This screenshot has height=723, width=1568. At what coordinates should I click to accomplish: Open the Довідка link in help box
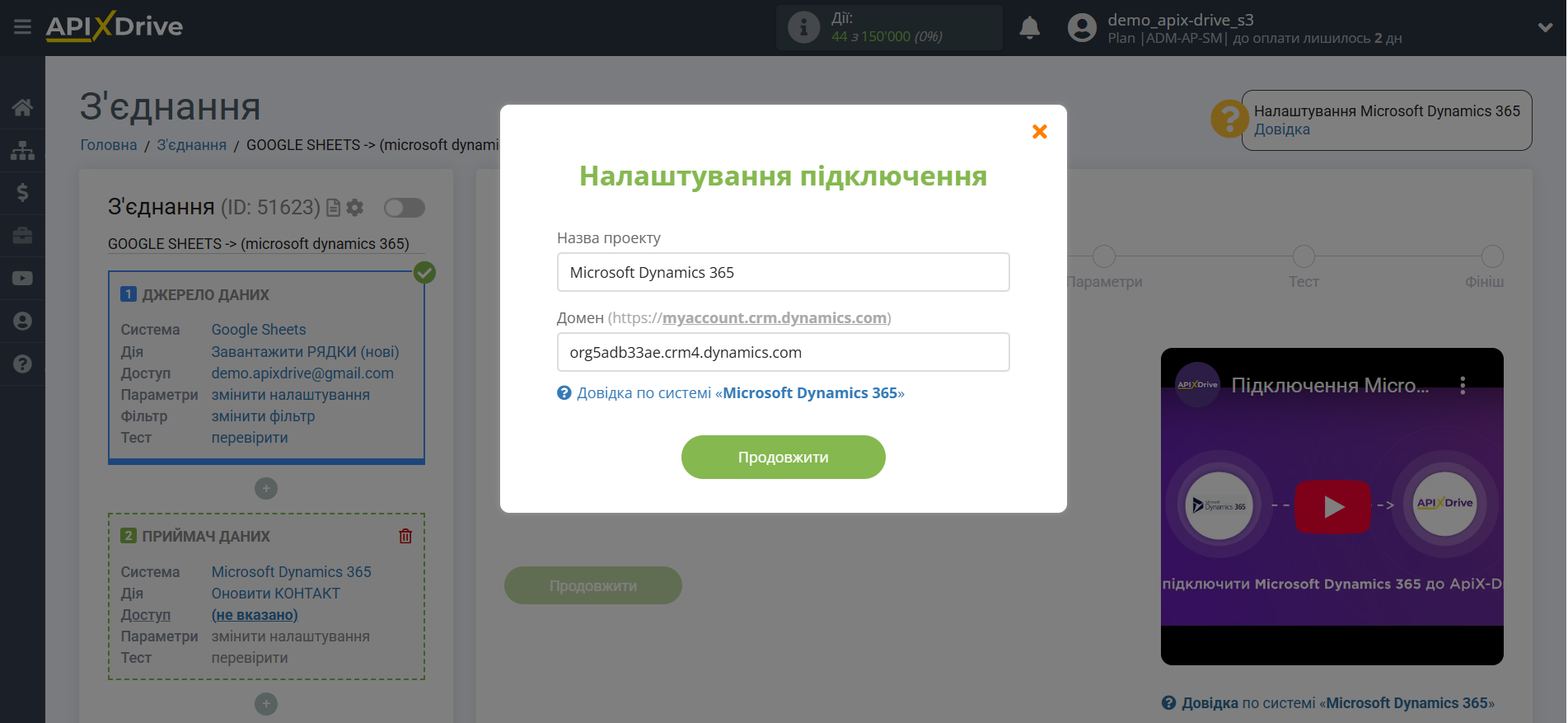coord(1282,129)
